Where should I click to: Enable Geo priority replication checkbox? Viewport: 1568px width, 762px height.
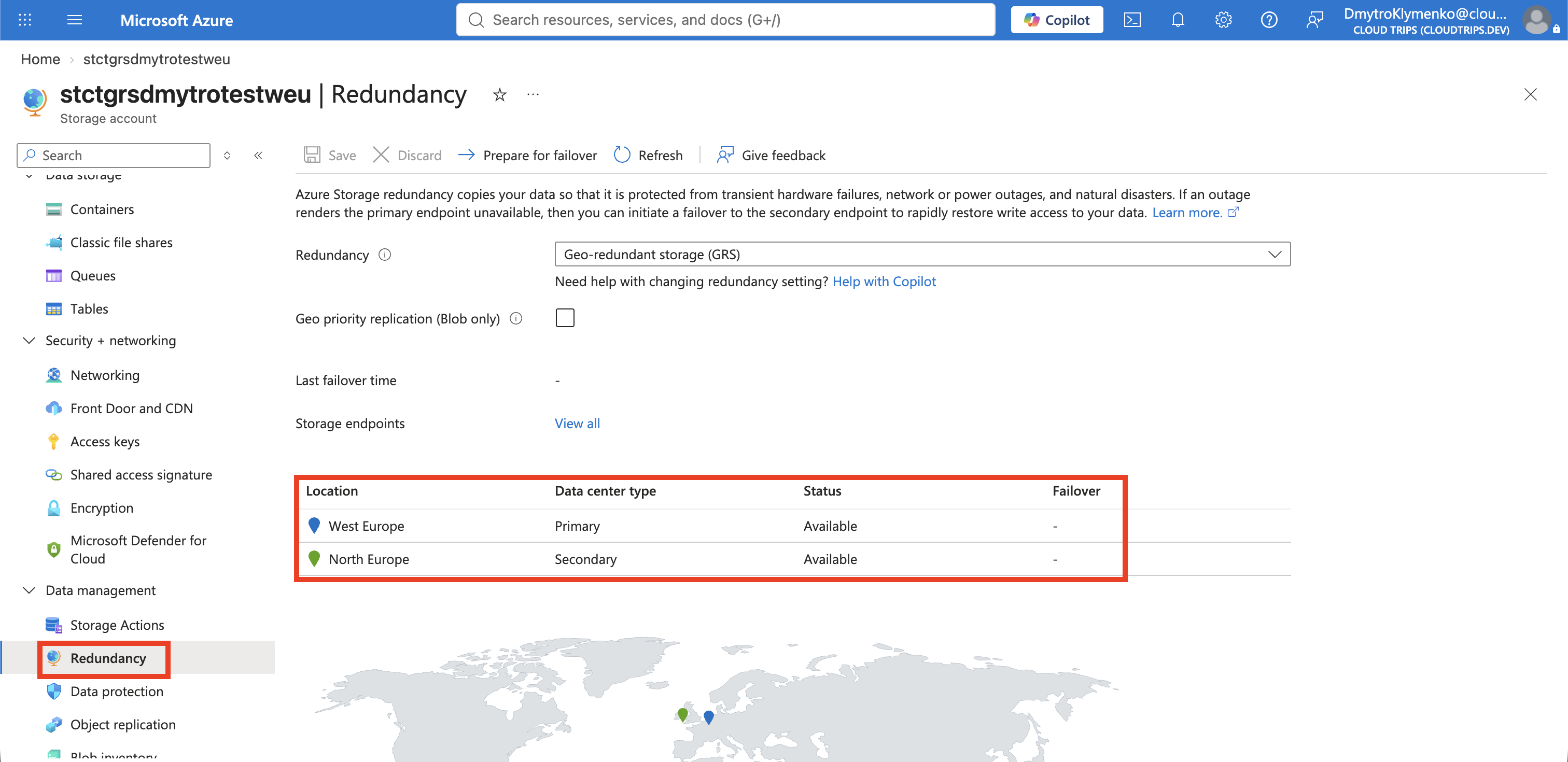564,318
